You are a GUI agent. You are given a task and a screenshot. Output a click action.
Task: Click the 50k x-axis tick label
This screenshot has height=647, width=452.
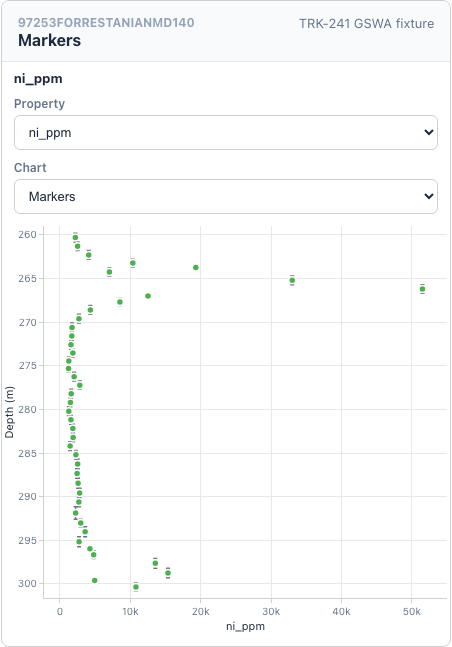[x=412, y=612]
